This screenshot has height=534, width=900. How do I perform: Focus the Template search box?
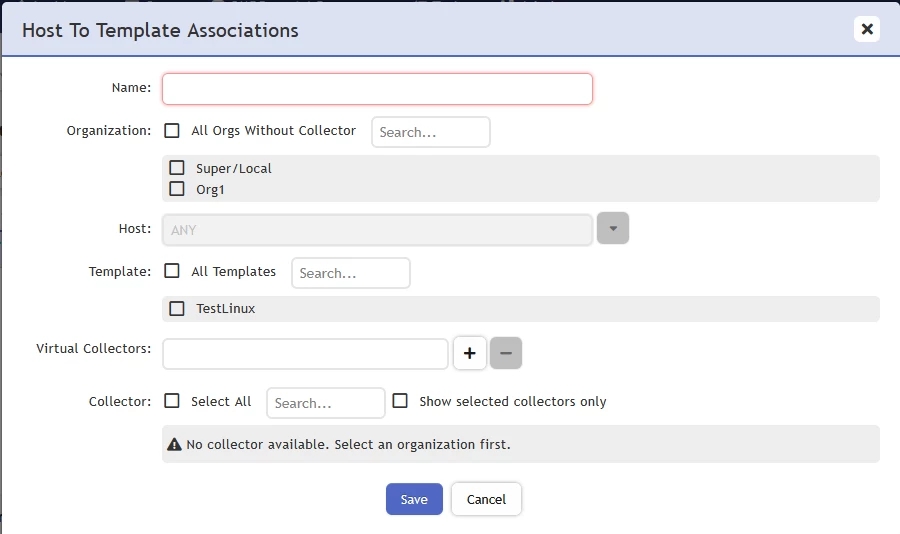coord(351,273)
